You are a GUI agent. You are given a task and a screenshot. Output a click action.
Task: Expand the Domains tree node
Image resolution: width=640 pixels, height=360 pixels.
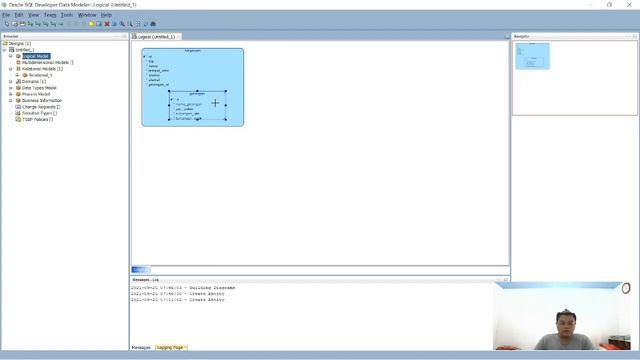coord(11,81)
